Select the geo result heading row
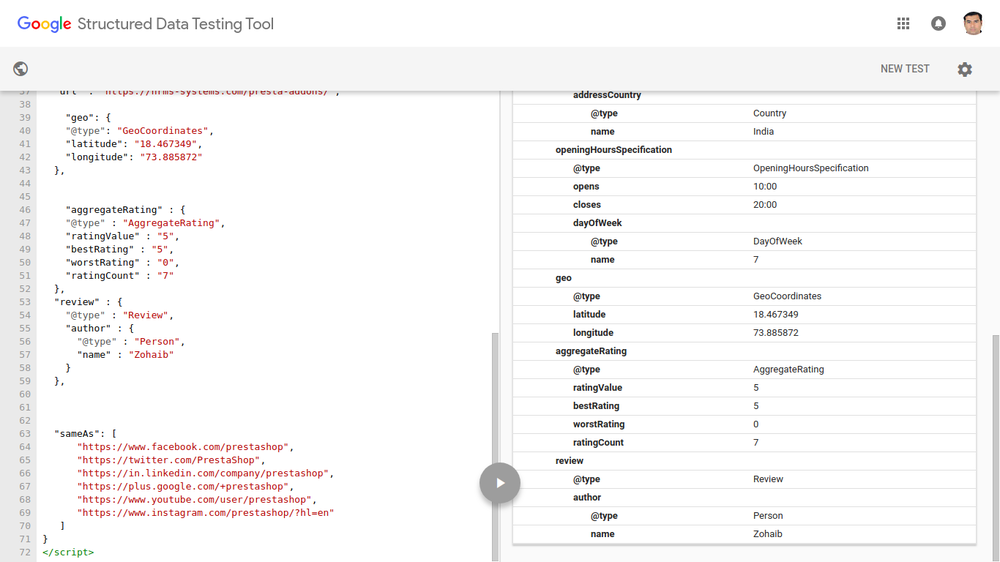This screenshot has height=562, width=1000. coord(744,278)
